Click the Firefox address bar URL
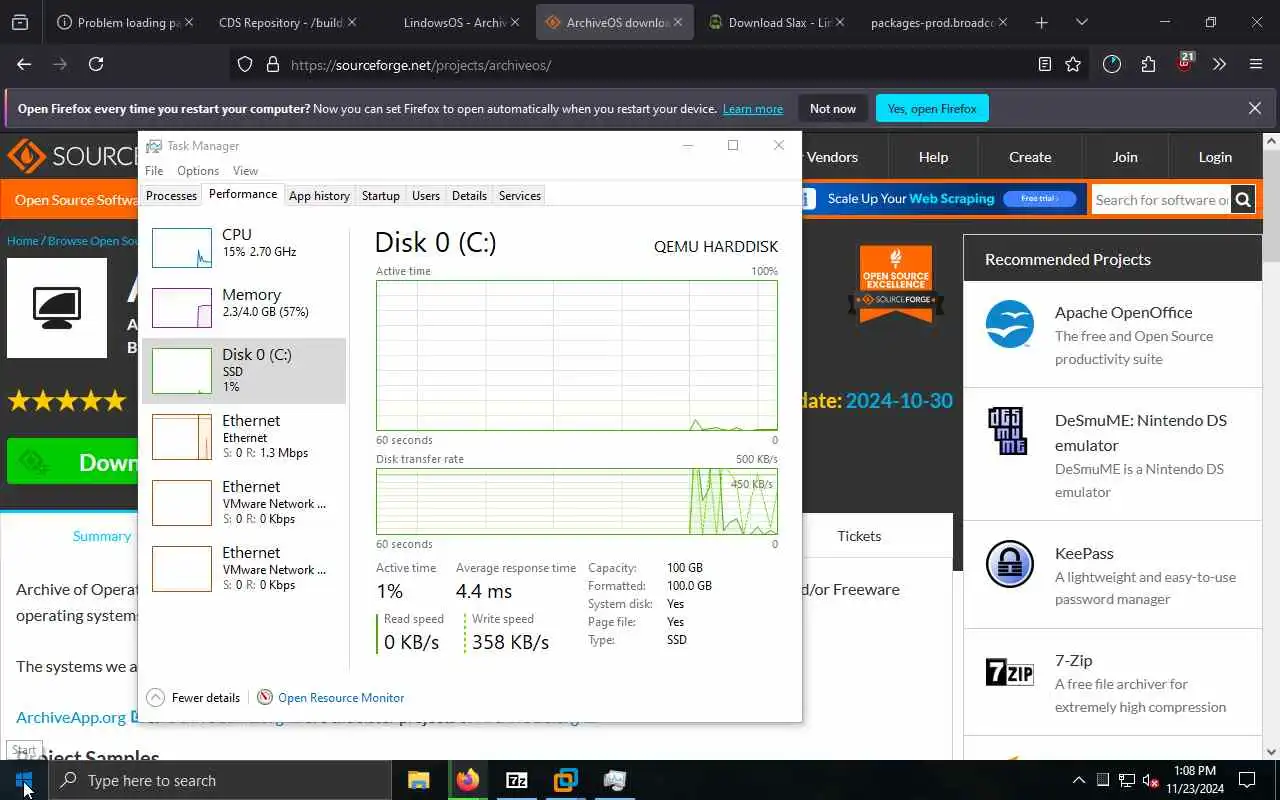The width and height of the screenshot is (1280, 800). click(x=421, y=65)
